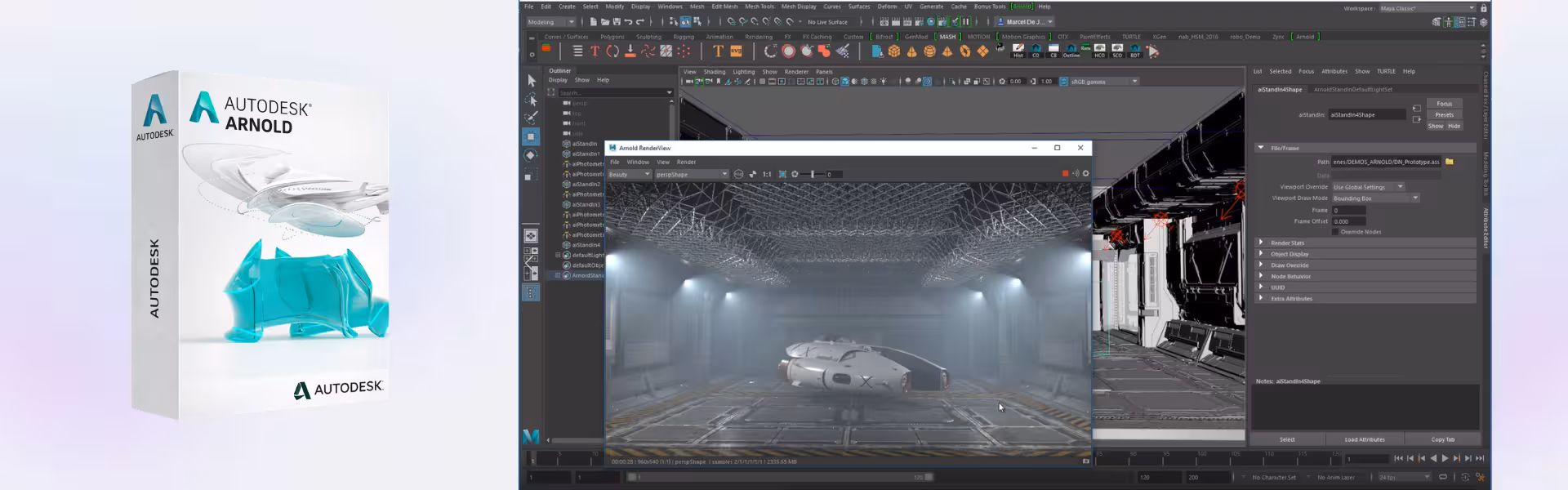Switch to the Polygons shelf tab
The height and width of the screenshot is (490, 1568).
click(612, 37)
